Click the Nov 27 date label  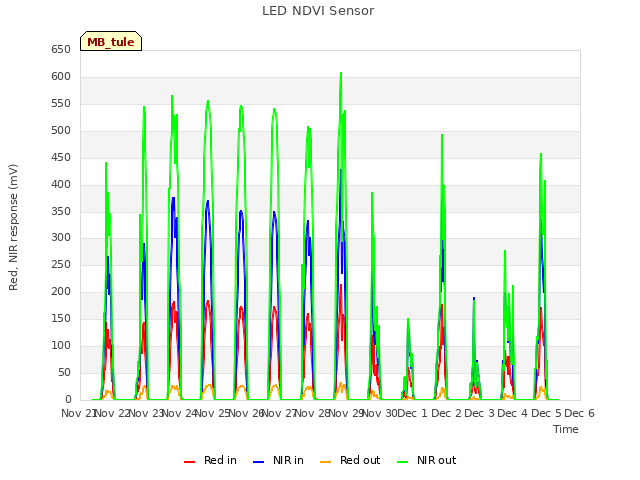[x=279, y=413]
